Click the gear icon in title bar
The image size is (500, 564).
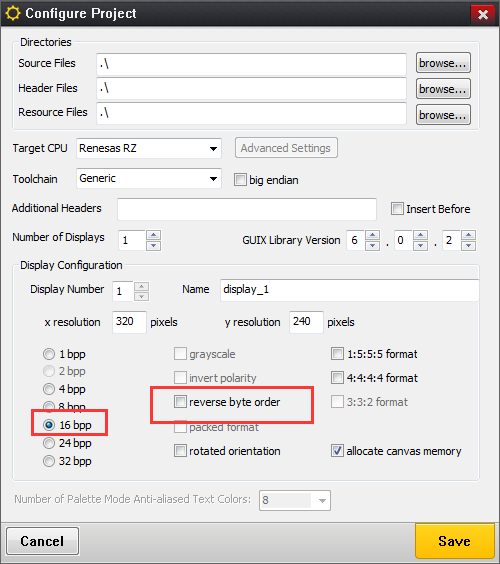tap(13, 14)
